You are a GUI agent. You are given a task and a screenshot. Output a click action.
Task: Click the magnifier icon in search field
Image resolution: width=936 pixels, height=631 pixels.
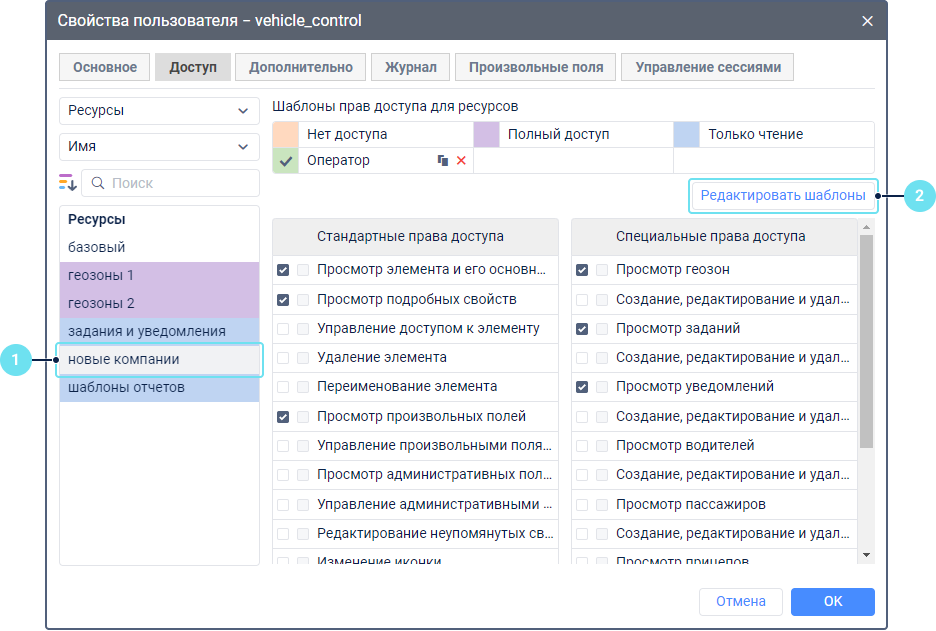98,183
